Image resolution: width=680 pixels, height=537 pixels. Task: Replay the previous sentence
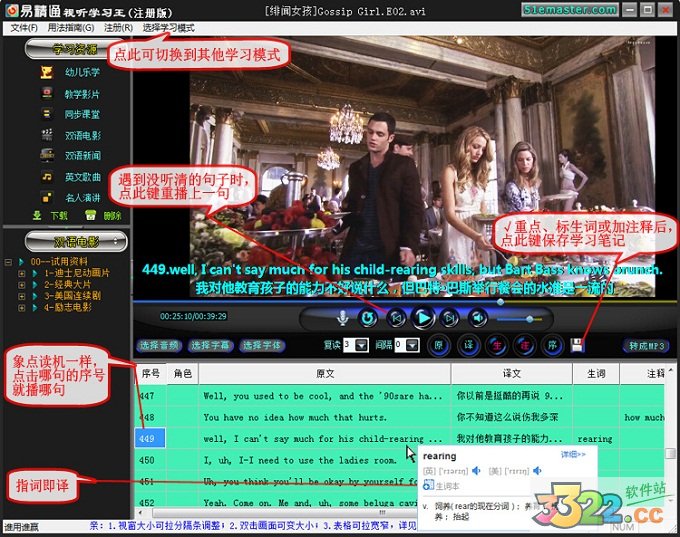tap(396, 318)
